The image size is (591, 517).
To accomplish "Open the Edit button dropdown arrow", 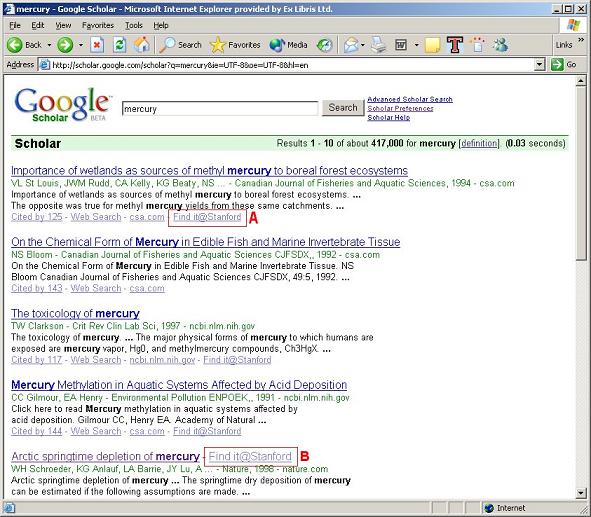I will (x=416, y=45).
